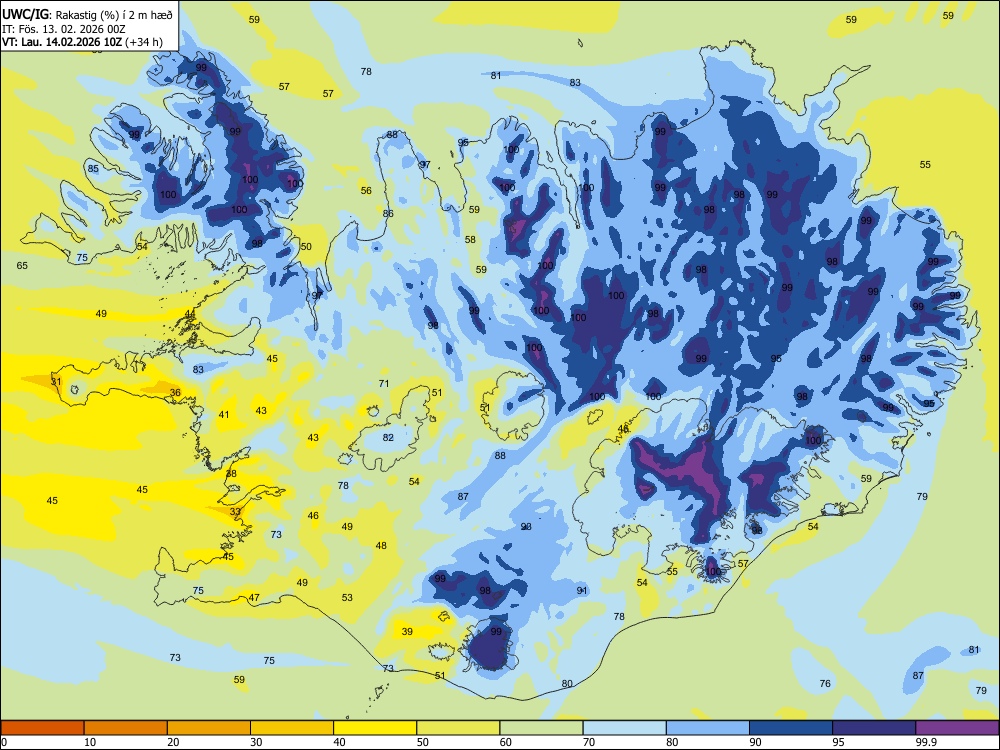This screenshot has width=1000, height=750.
Task: Click the indigo 95–99.9 legend swatch
Action: tap(874, 728)
